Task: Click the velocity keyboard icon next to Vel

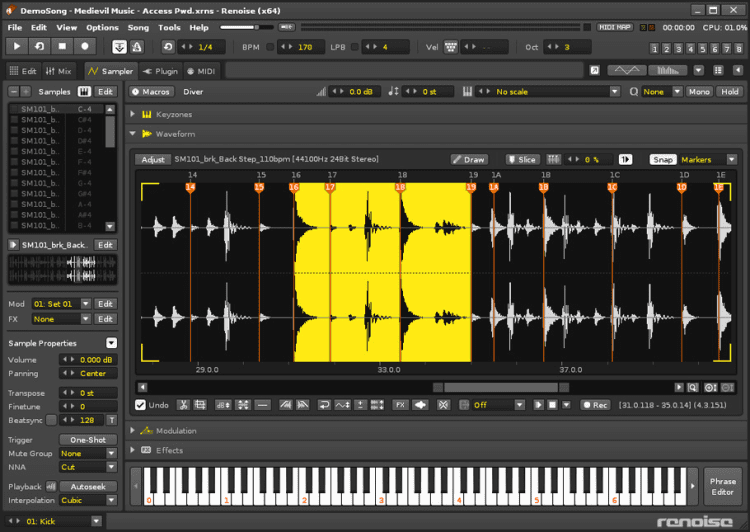Action: pyautogui.click(x=451, y=47)
